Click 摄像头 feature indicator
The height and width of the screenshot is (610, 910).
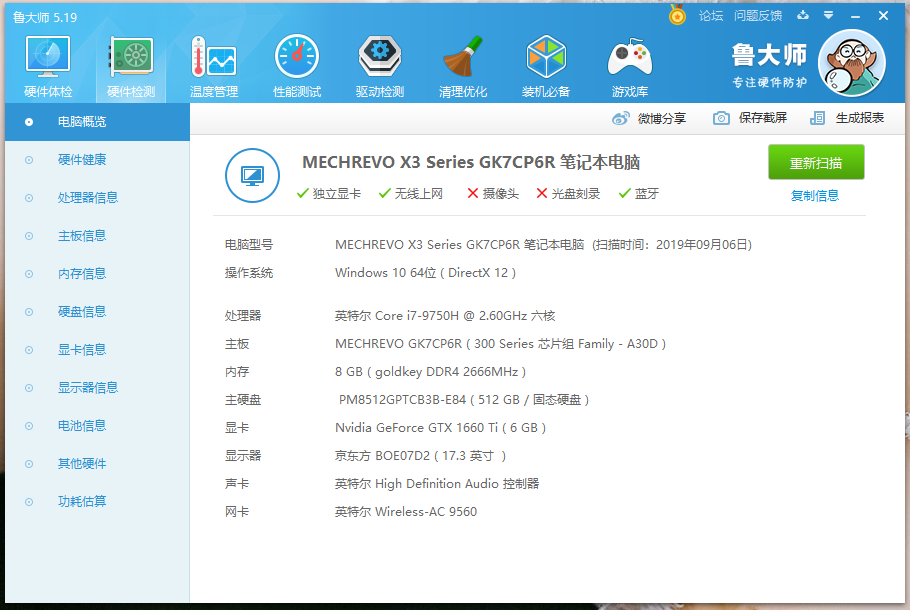coord(493,194)
